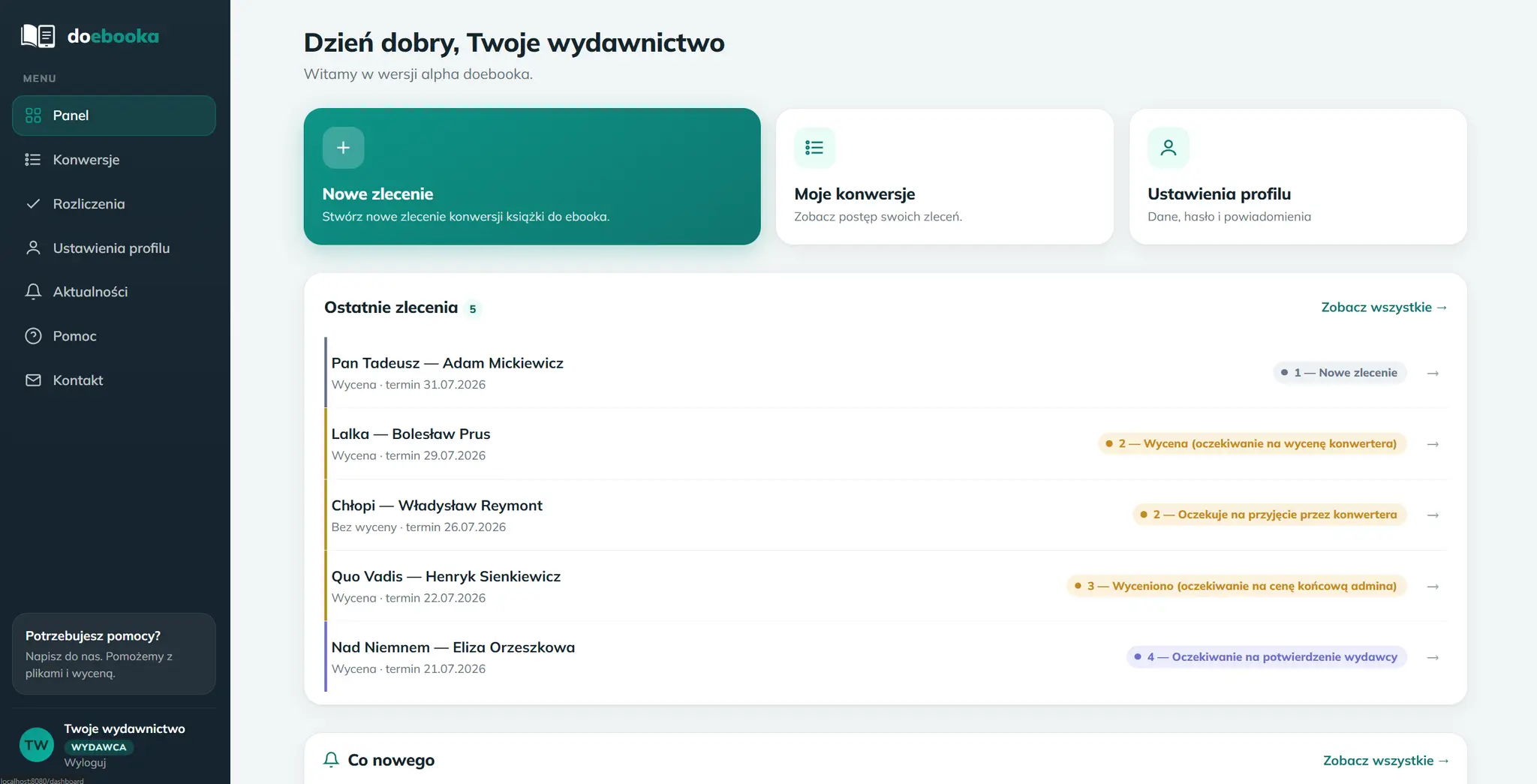Viewport: 1537px width, 784px height.
Task: Click Zobacz wszystkie in Co nowego
Action: (x=1385, y=761)
